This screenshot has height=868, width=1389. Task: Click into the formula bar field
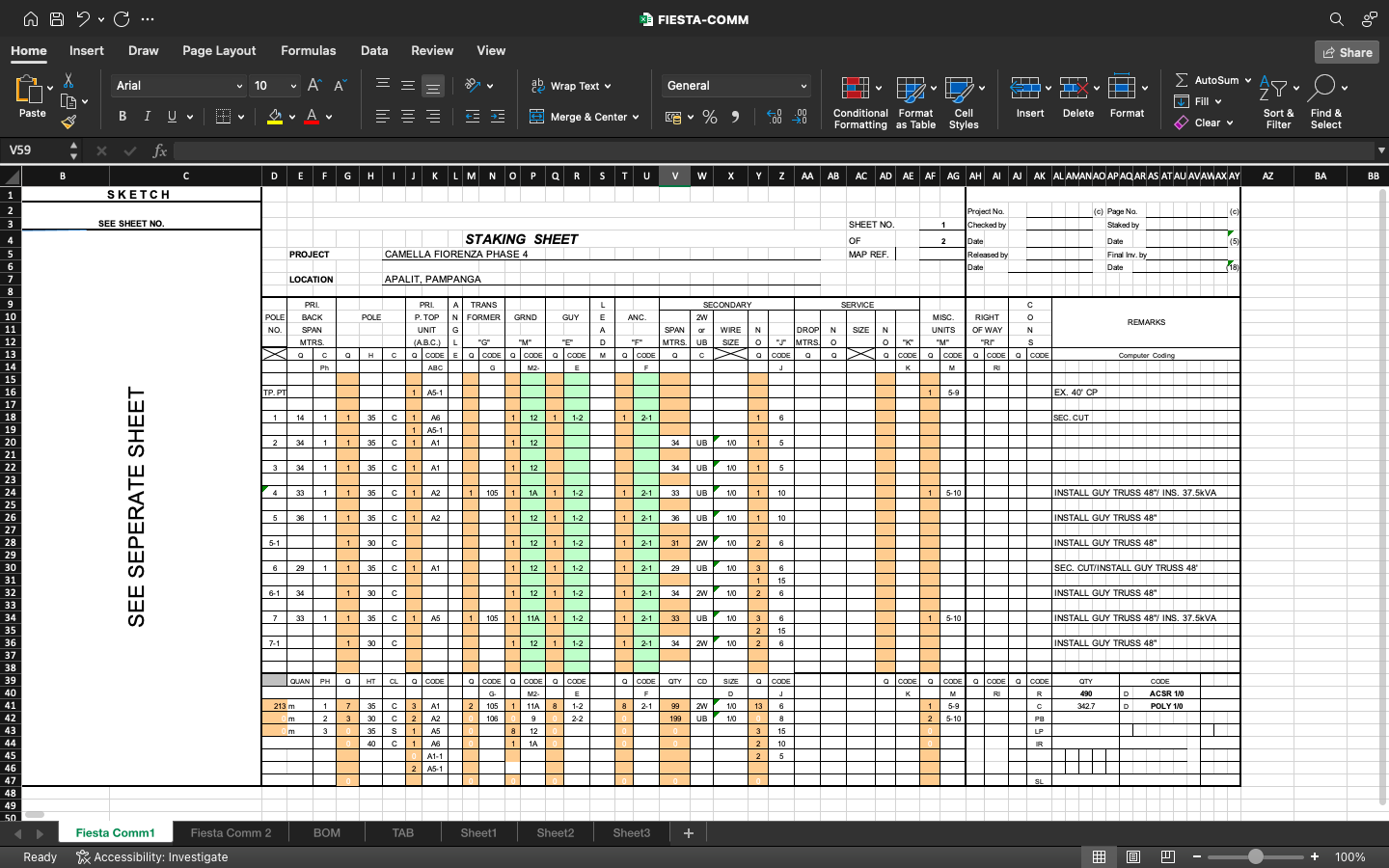coord(775,150)
